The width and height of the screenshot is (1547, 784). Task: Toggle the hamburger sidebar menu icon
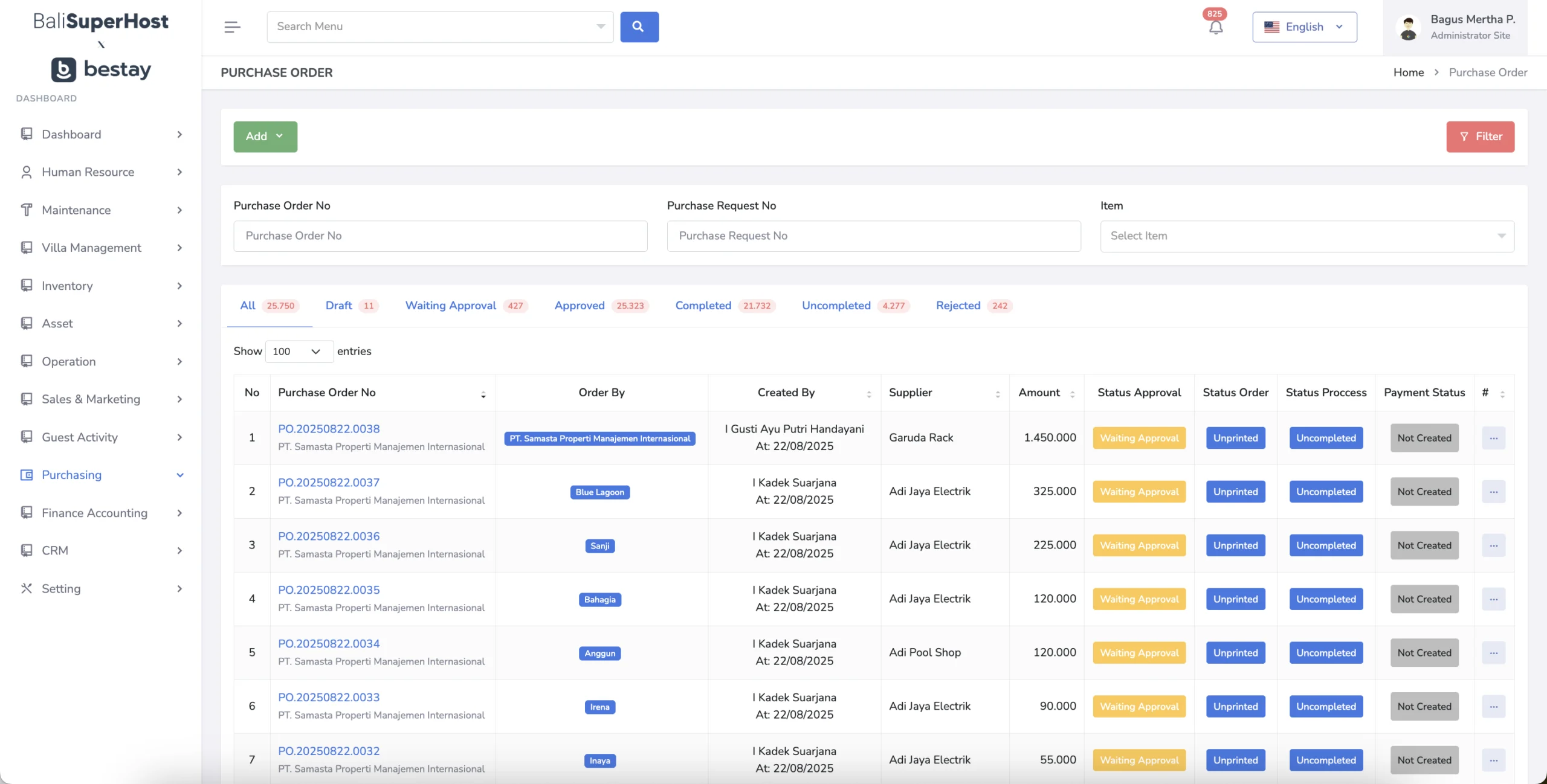pos(232,27)
